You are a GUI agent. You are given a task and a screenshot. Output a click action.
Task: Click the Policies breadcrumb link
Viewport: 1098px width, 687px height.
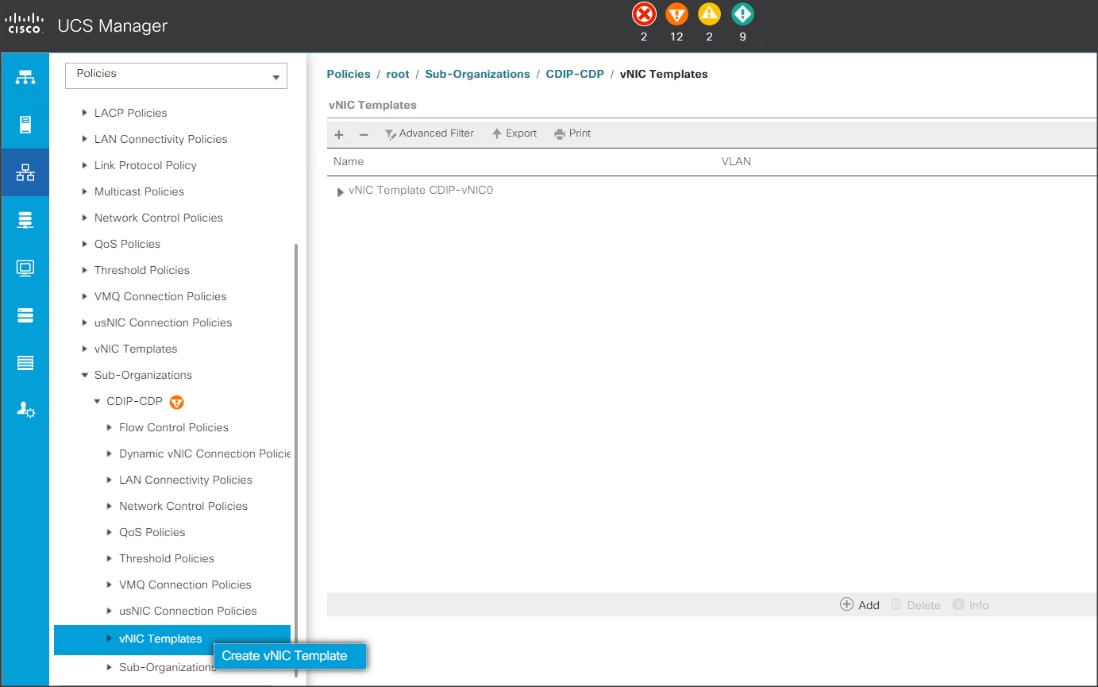point(348,74)
